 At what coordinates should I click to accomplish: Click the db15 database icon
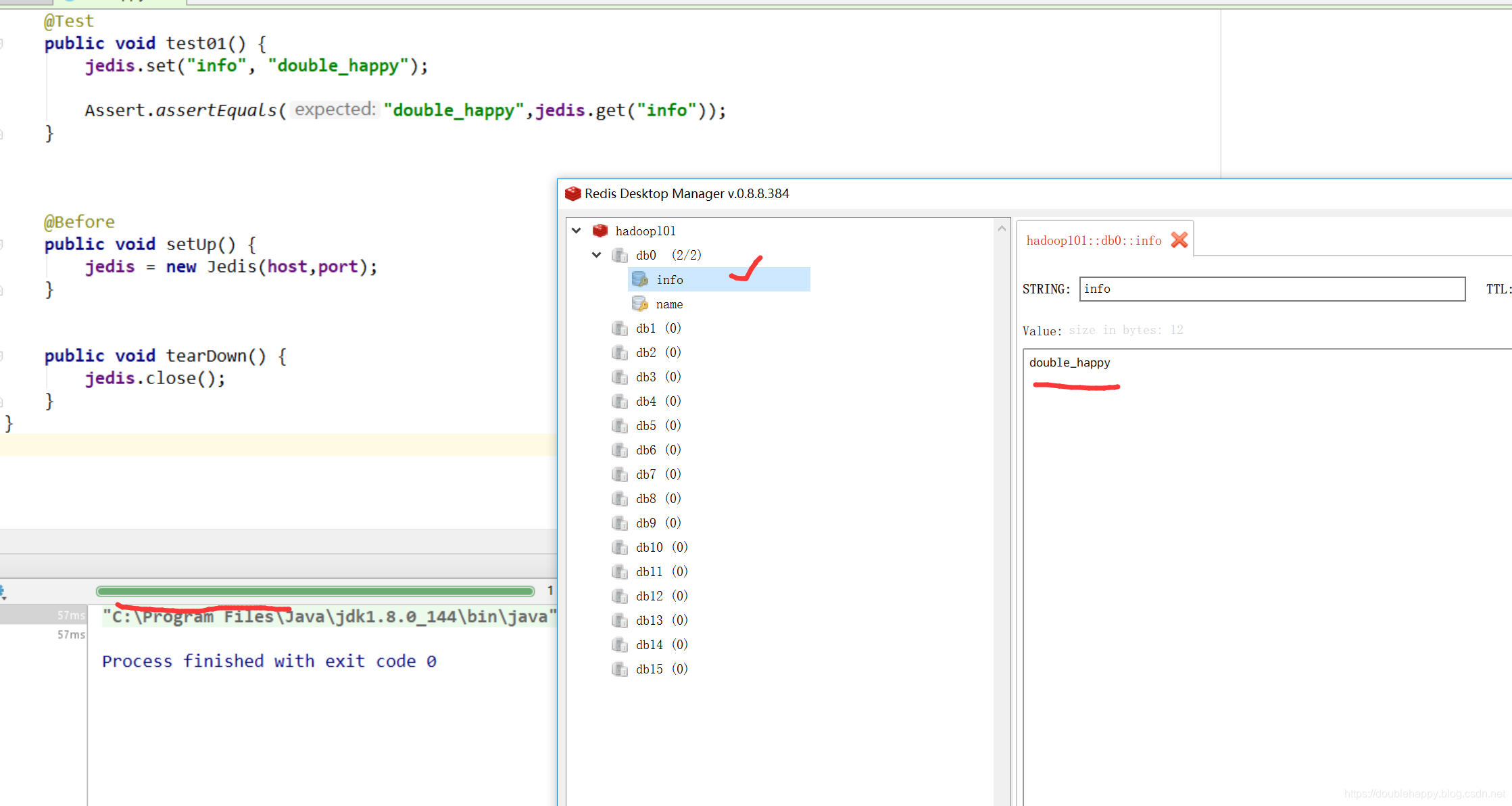tap(619, 669)
